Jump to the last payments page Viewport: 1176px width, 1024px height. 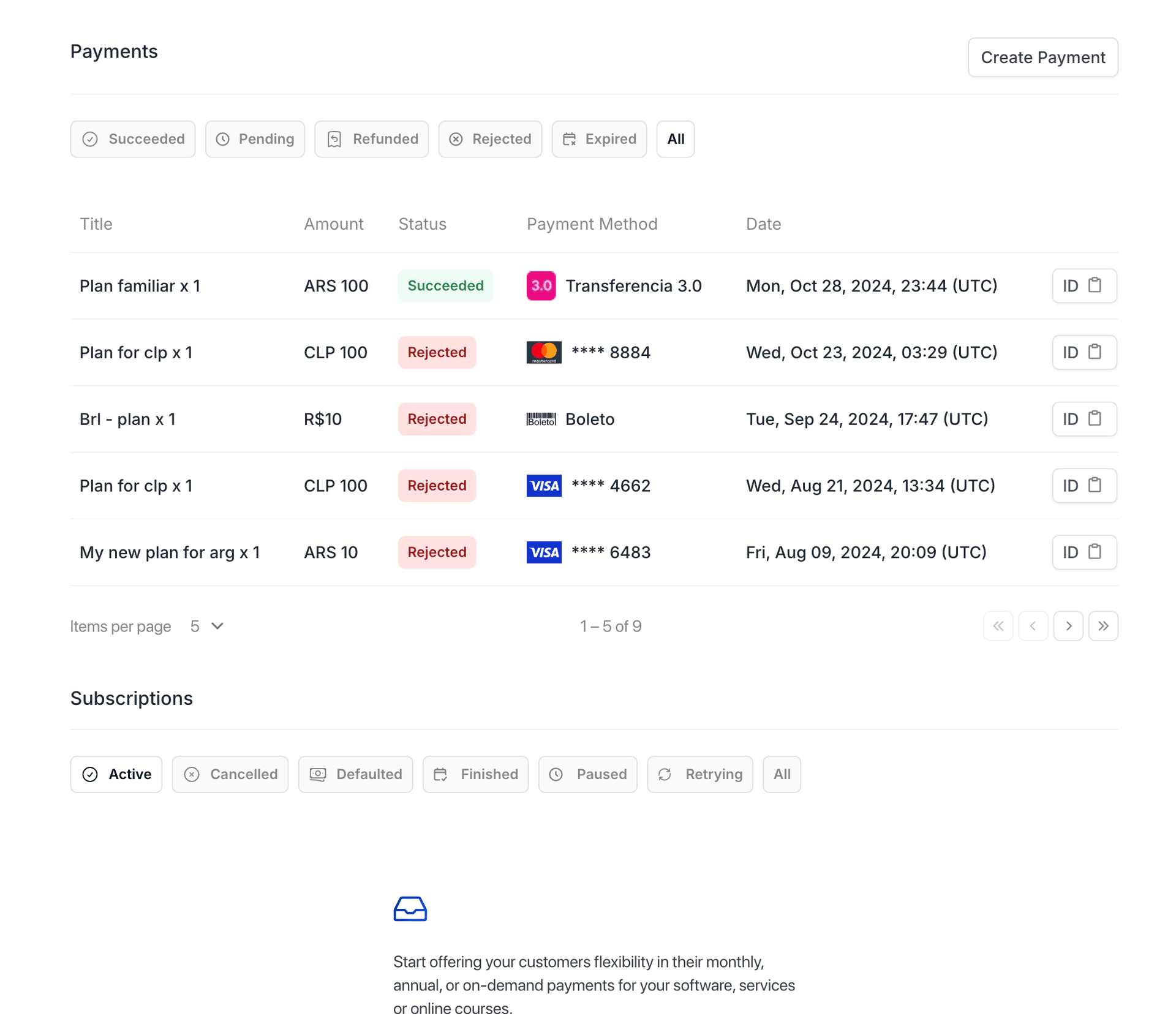pyautogui.click(x=1103, y=626)
